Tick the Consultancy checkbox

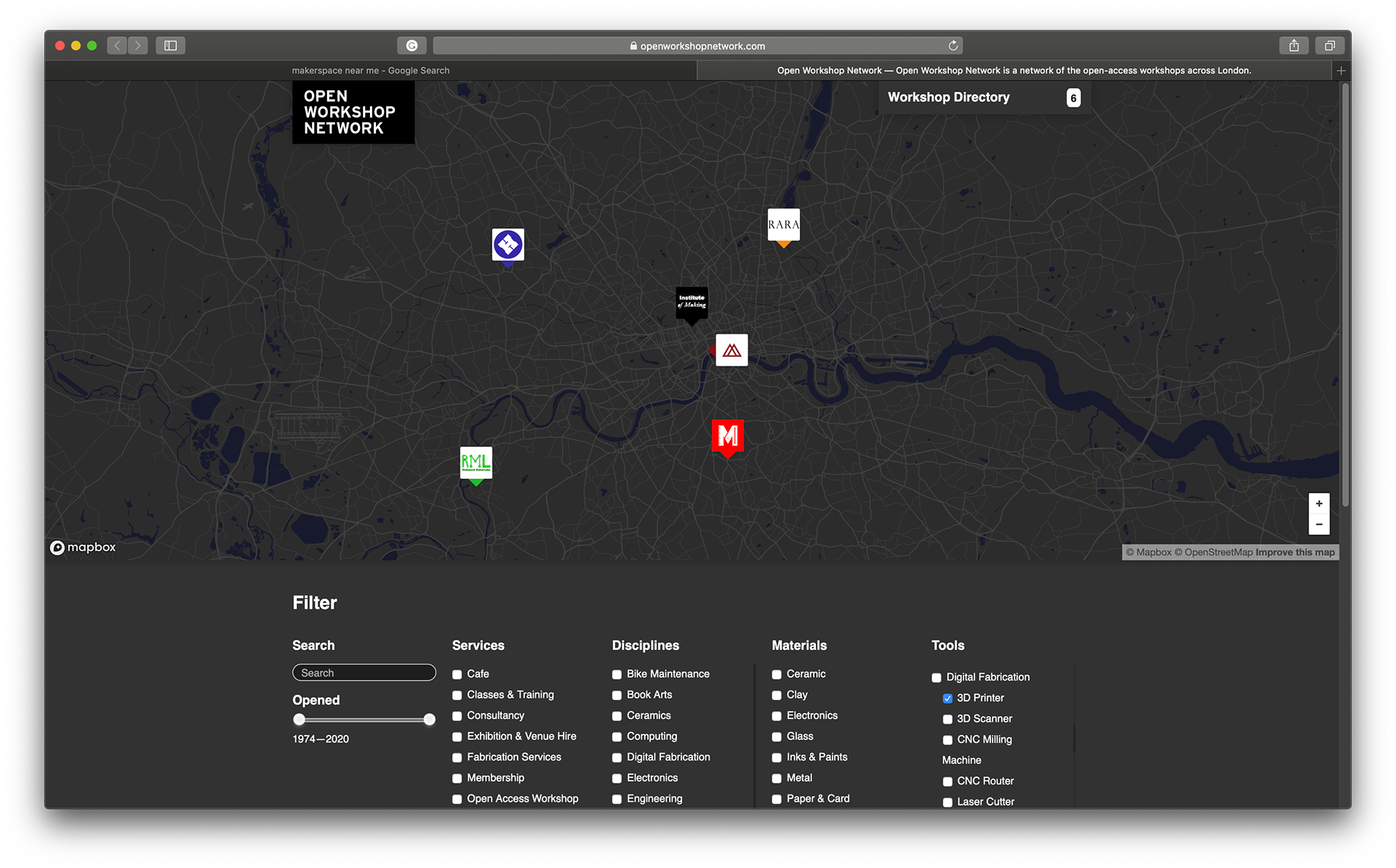coord(457,716)
